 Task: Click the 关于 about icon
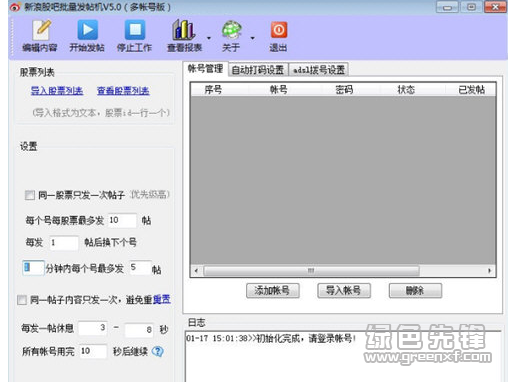pyautogui.click(x=231, y=30)
